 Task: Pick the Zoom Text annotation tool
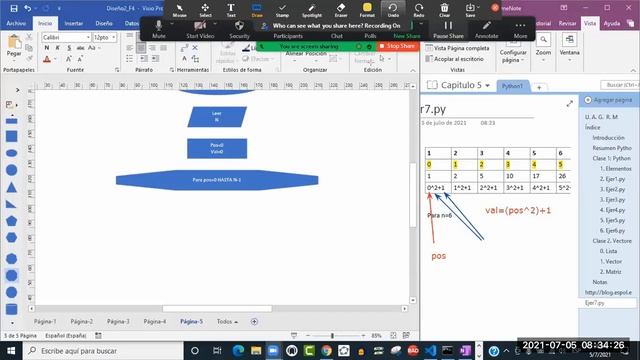pyautogui.click(x=231, y=10)
